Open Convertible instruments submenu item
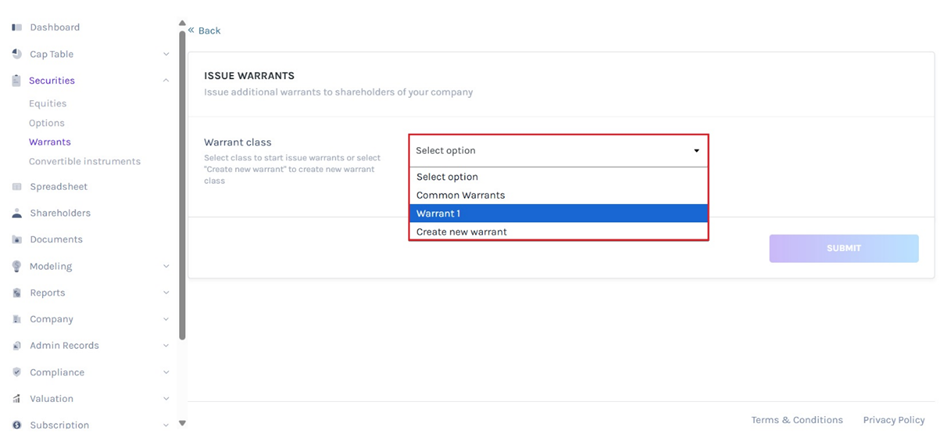This screenshot has height=438, width=940. point(84,161)
